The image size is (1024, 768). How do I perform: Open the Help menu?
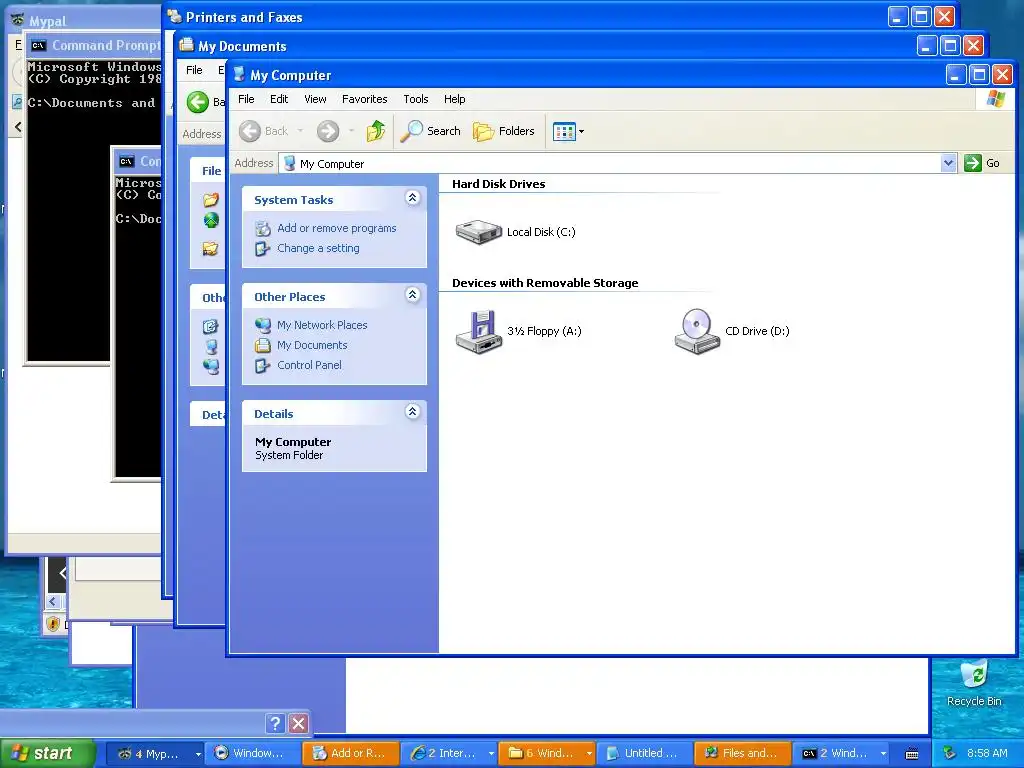pos(455,99)
